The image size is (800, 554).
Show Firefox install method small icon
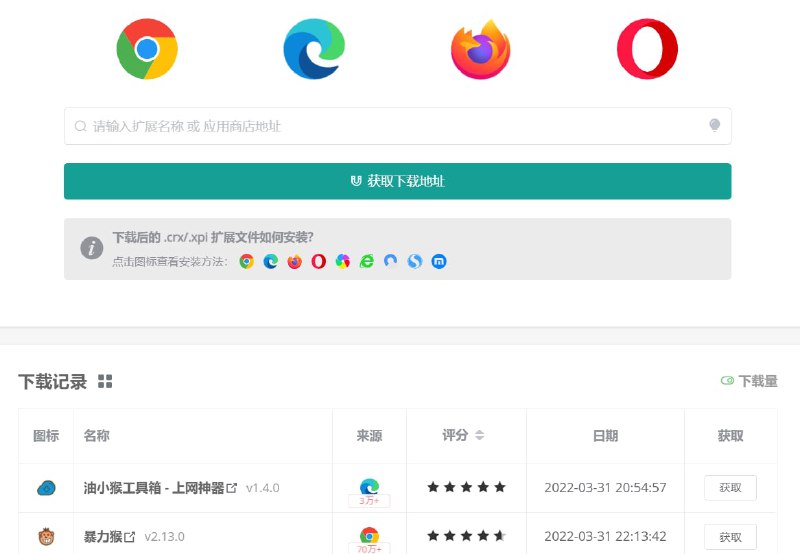tap(294, 262)
